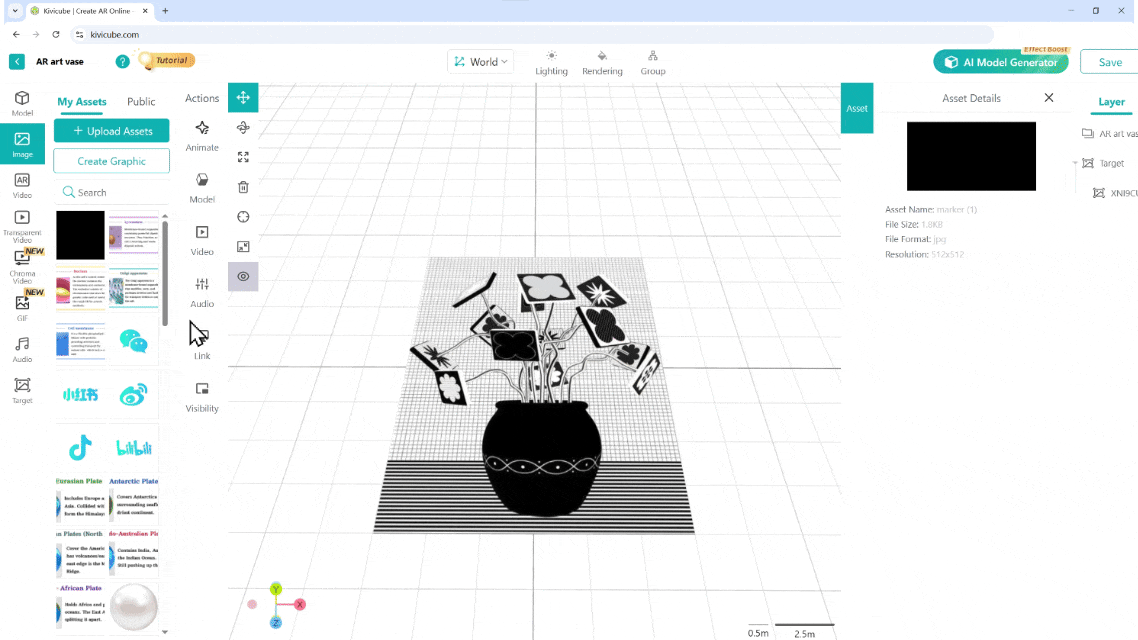Select the Chroma Video asset category
The width and height of the screenshot is (1138, 640).
[x=22, y=264]
